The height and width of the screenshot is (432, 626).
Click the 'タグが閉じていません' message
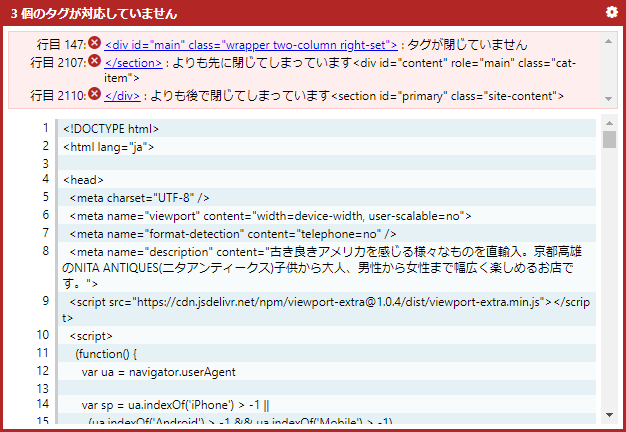[468, 45]
